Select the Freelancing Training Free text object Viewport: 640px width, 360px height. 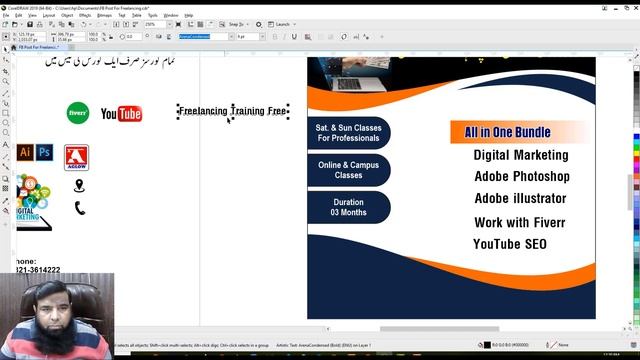pyautogui.click(x=233, y=111)
